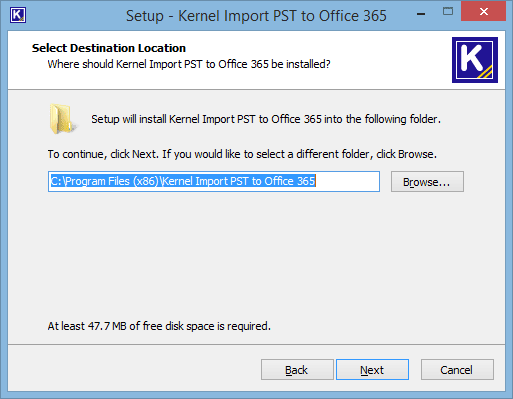513x399 pixels.
Task: Click the 'Select Destination Location' heading
Action: pos(109,48)
